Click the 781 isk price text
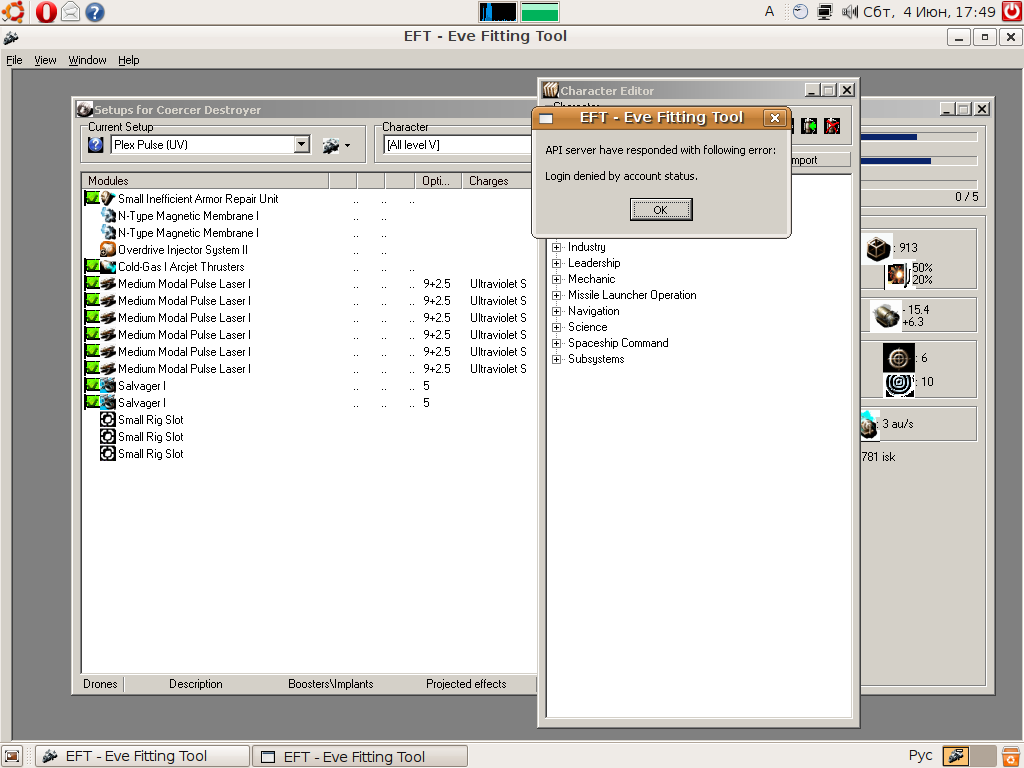 click(x=878, y=457)
